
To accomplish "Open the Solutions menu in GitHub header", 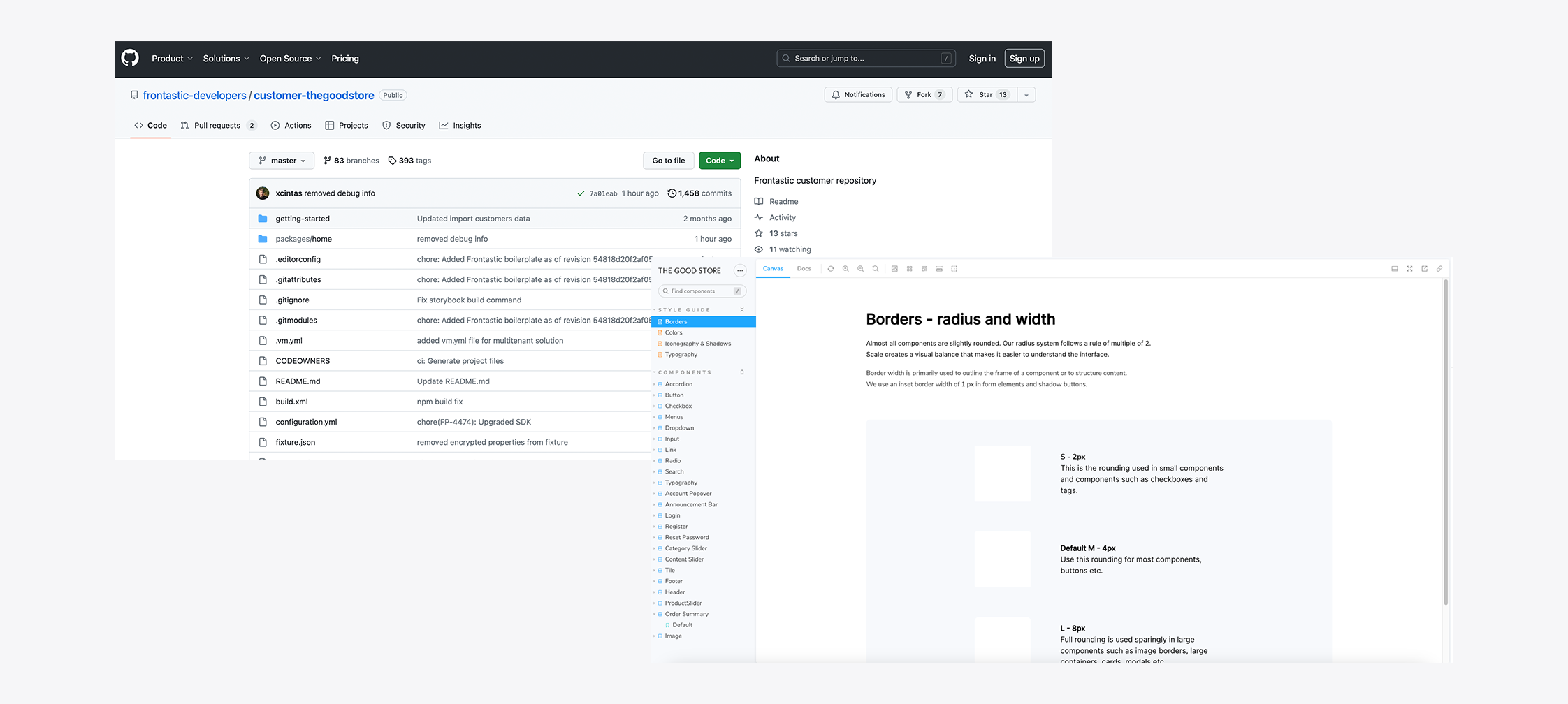I will click(x=226, y=59).
